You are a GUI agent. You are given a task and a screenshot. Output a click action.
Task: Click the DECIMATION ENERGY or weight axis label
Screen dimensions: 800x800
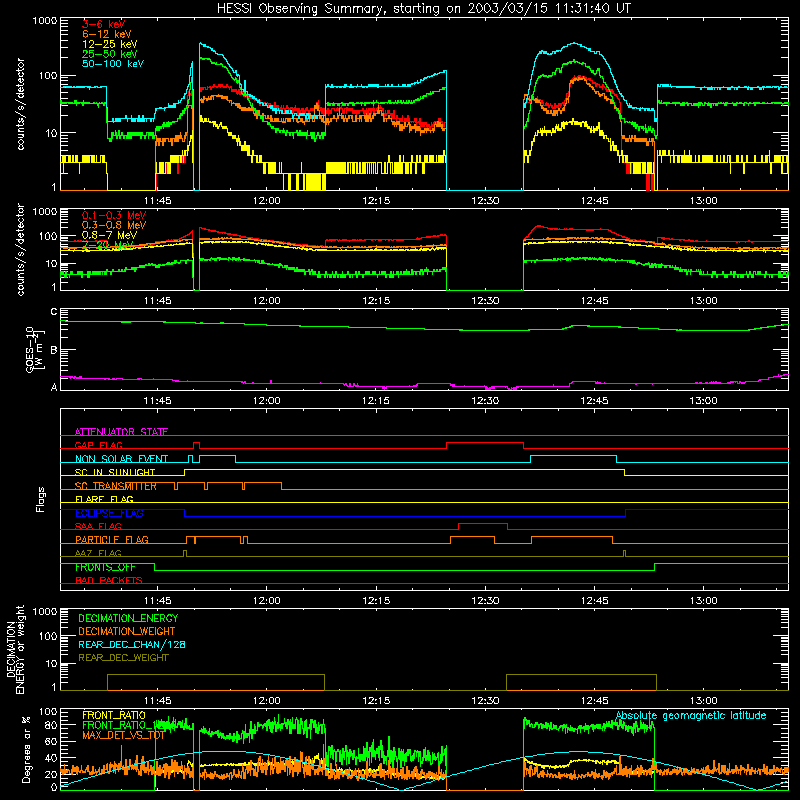click(x=15, y=649)
